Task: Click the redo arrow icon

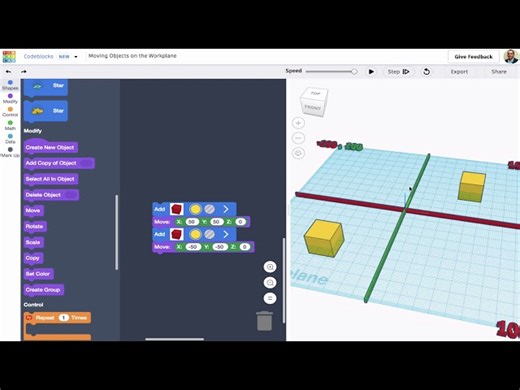Action: (24, 72)
